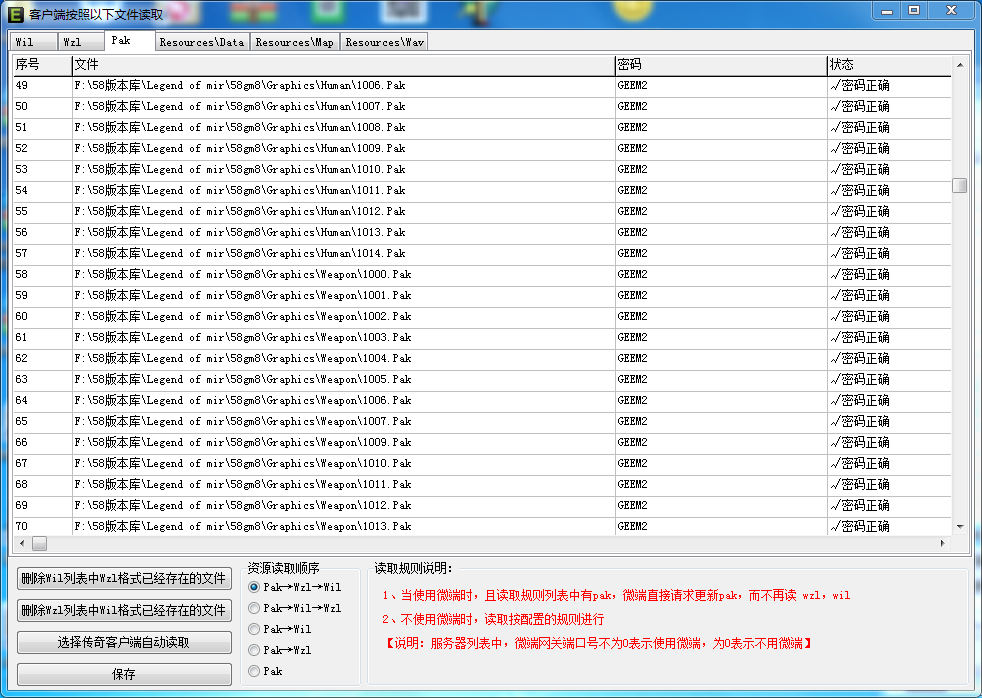Select row 57 Human\1014.Pak file path
Image resolution: width=982 pixels, height=698 pixels.
(240, 254)
